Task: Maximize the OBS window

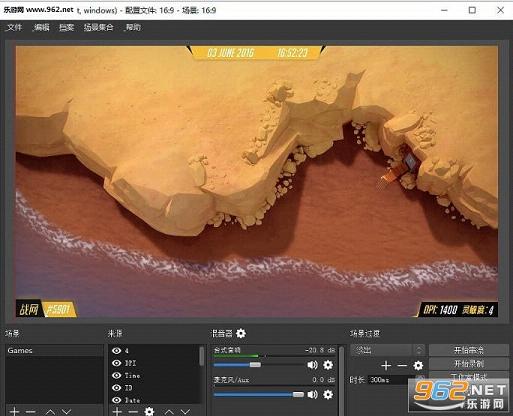Action: [472, 10]
